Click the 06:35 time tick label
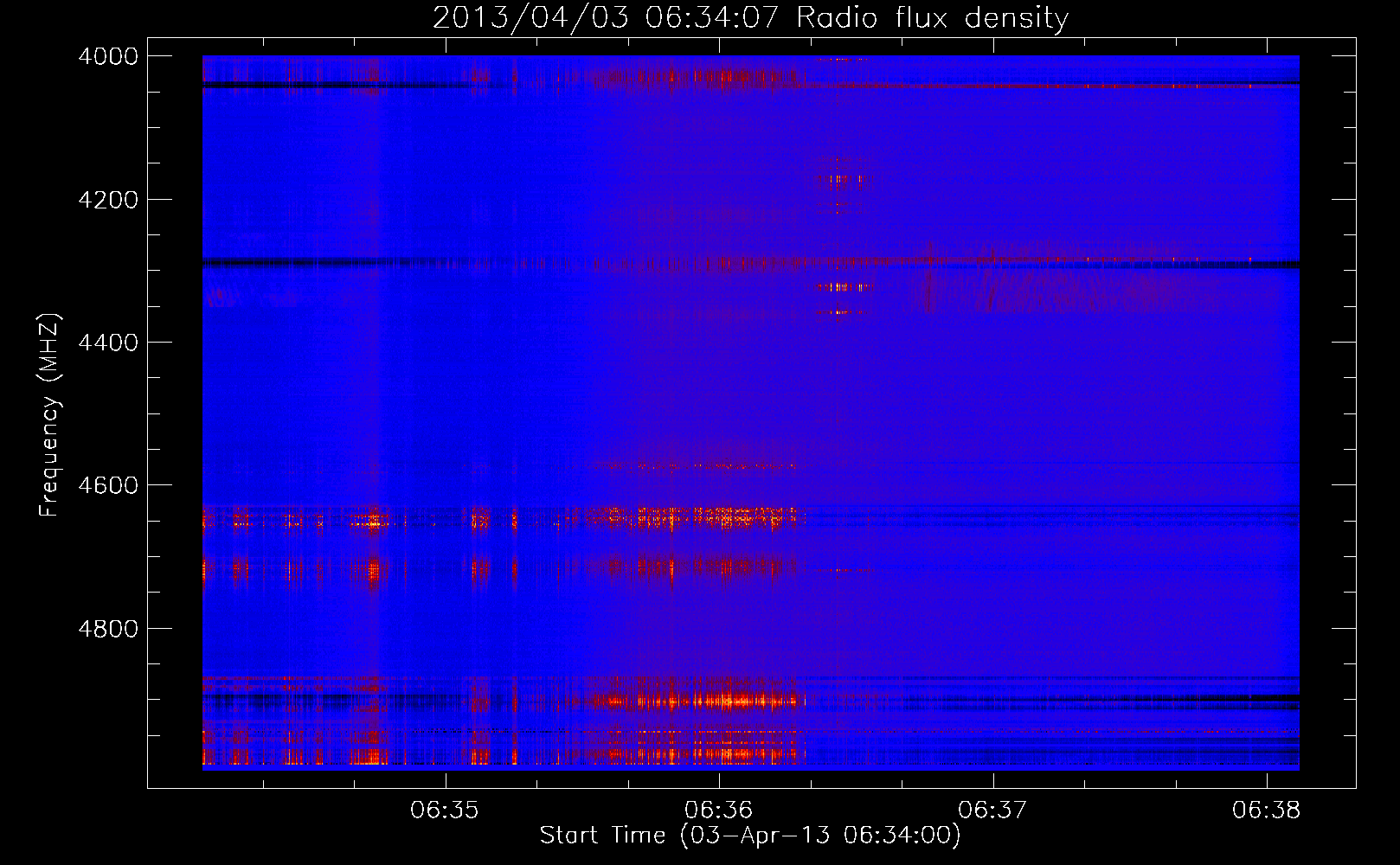1400x865 pixels. coord(445,811)
